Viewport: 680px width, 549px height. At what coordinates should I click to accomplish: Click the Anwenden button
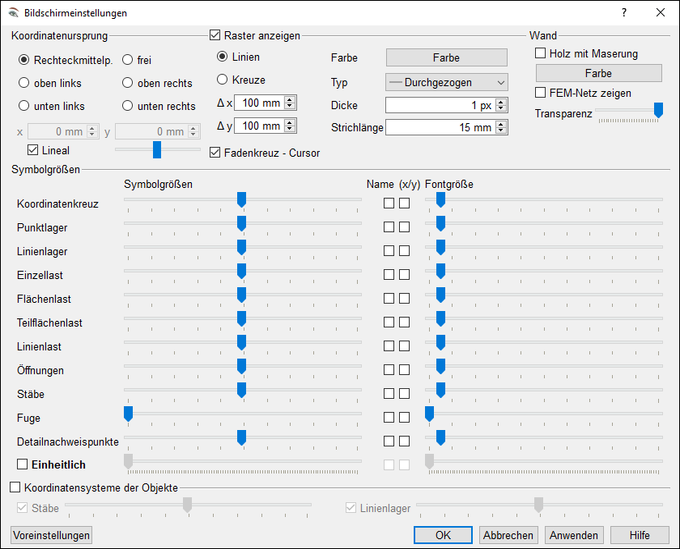(574, 535)
